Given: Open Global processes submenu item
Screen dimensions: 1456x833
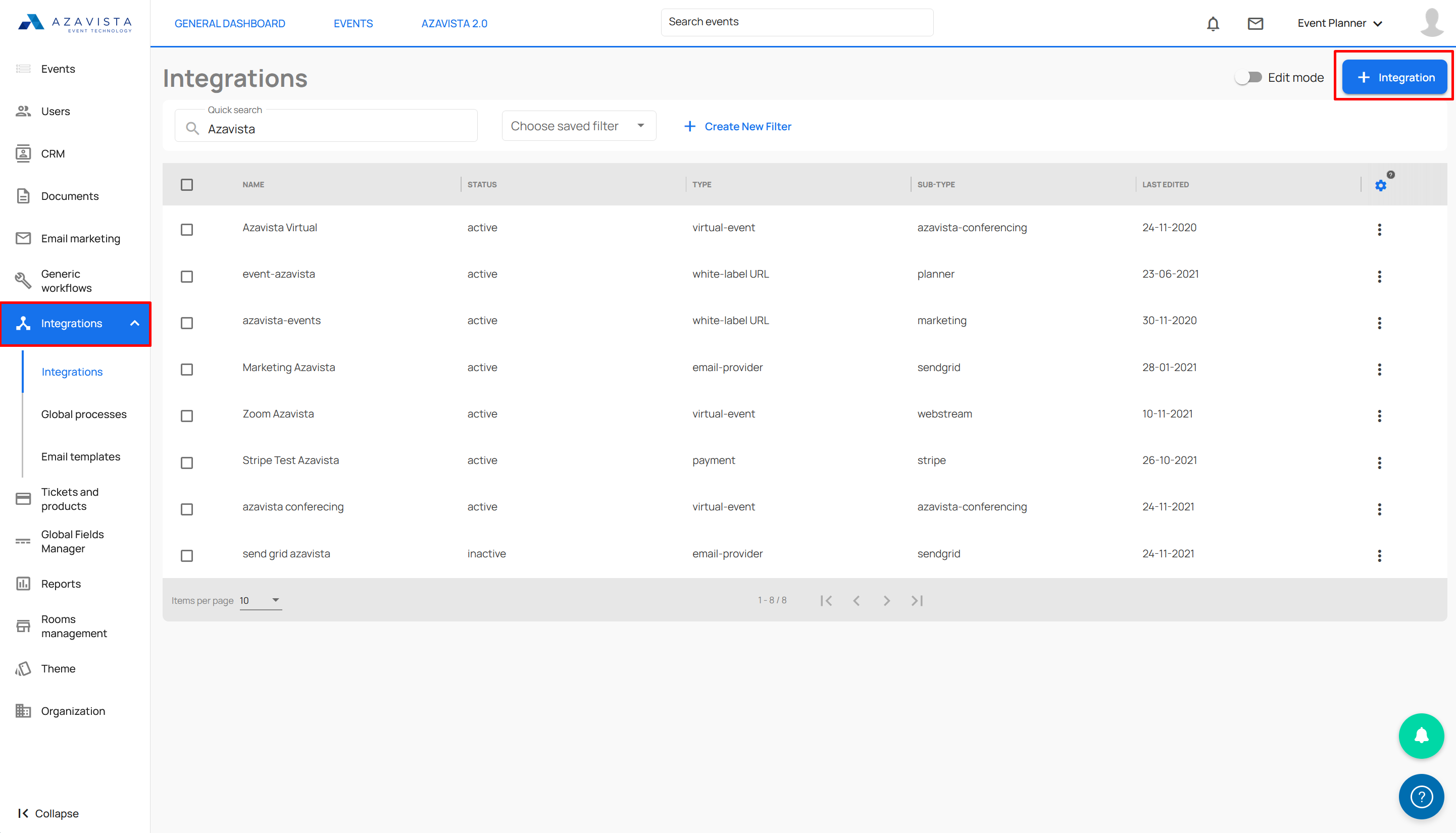Looking at the screenshot, I should point(83,414).
